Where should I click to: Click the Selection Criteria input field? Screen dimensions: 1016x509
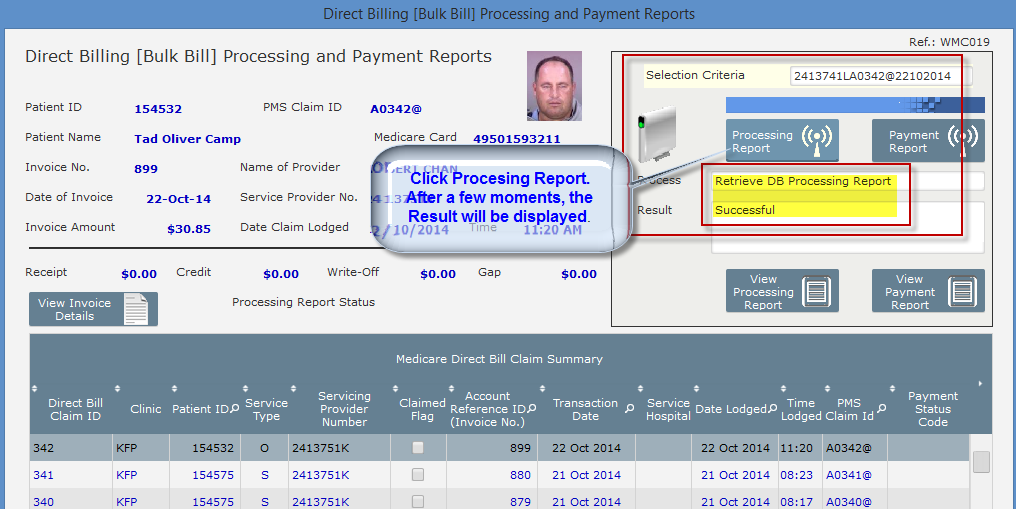(881, 76)
